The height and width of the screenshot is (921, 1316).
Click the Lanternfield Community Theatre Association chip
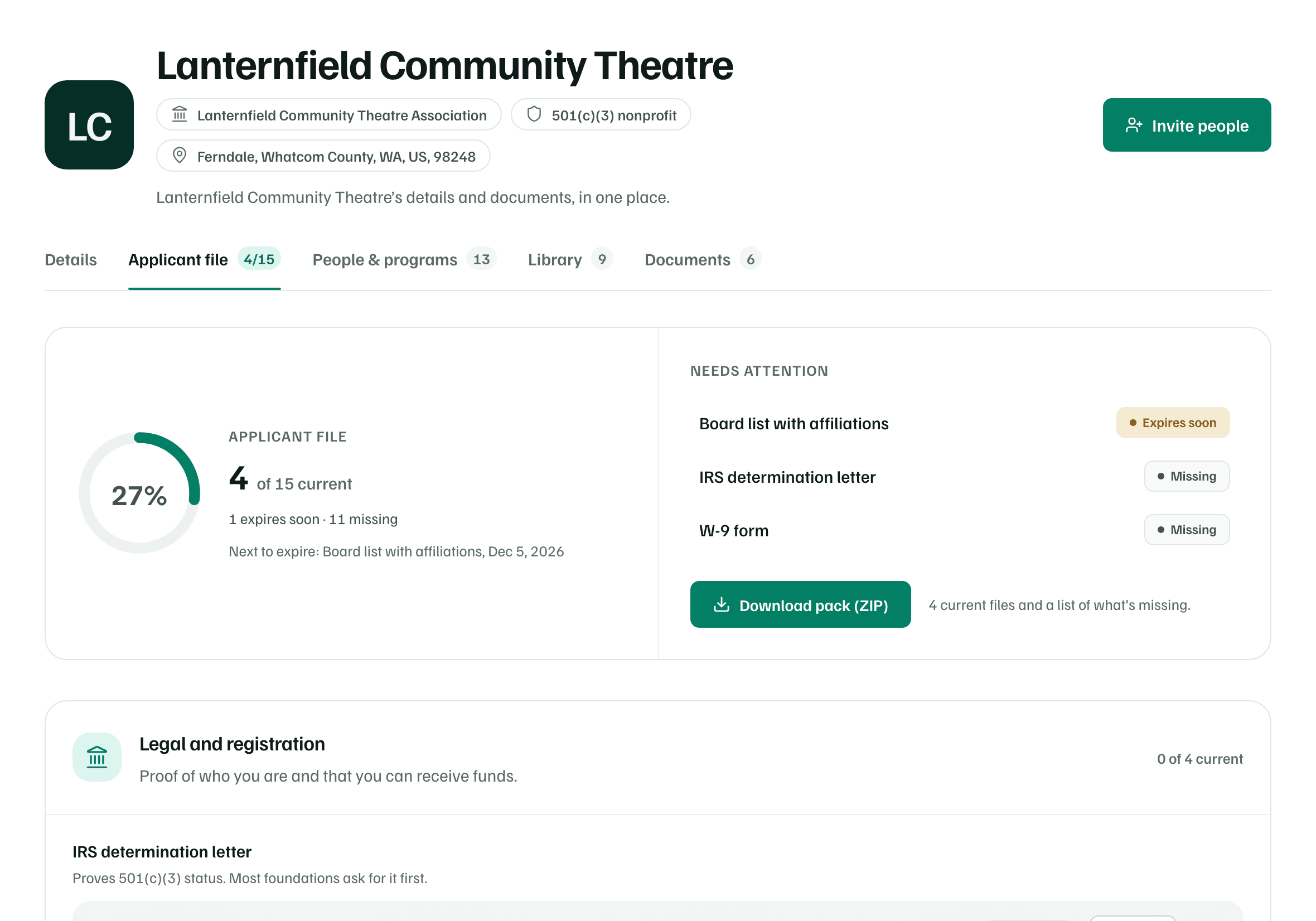coord(328,115)
